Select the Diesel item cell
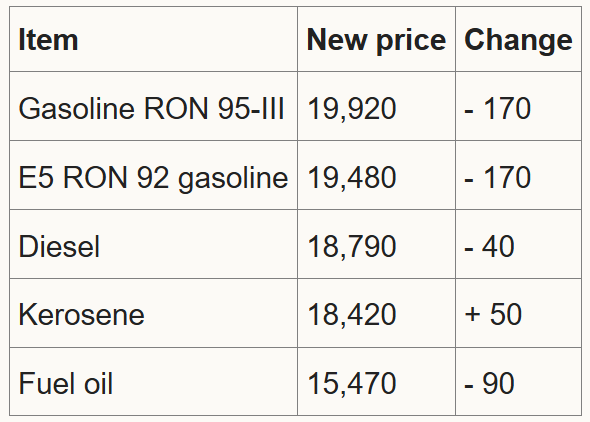This screenshot has height=422, width=590. point(154,244)
